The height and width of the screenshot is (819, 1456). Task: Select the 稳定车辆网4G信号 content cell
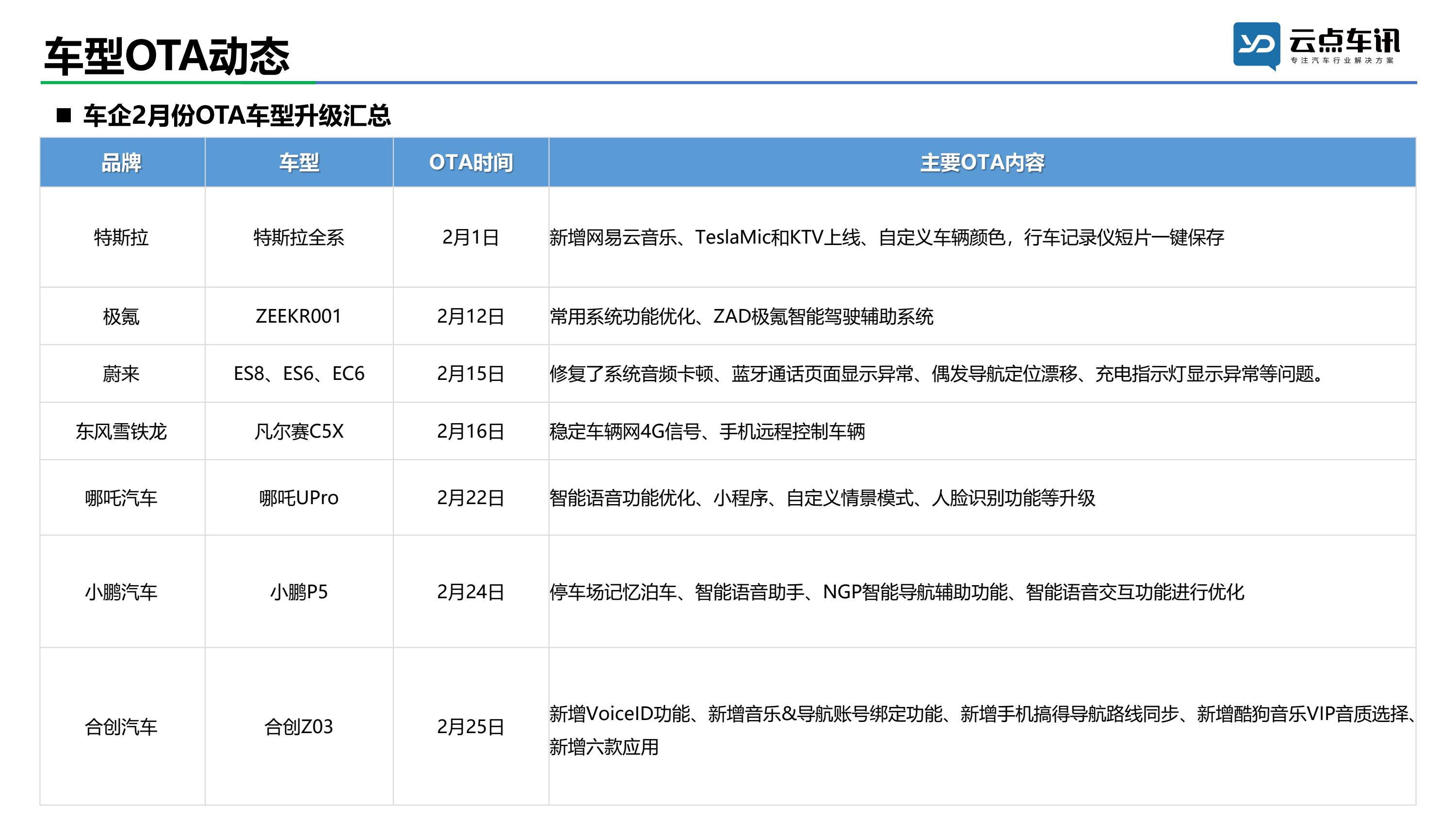(x=982, y=431)
